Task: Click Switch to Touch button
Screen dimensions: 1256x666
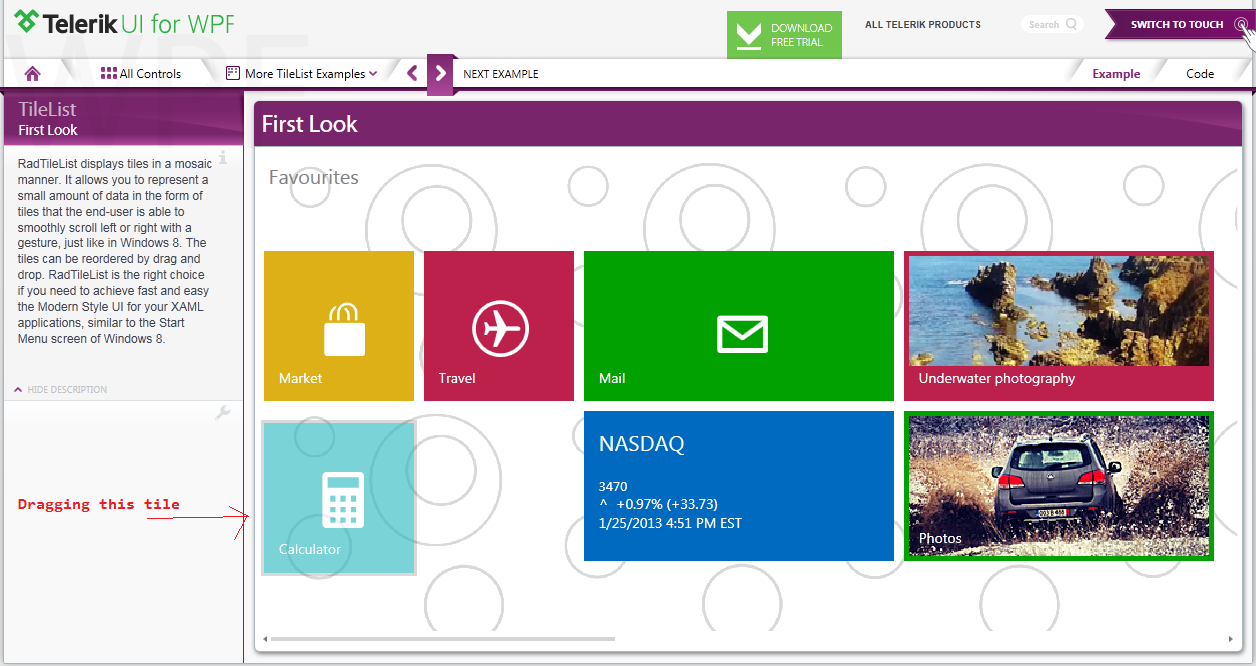Action: pos(1177,25)
